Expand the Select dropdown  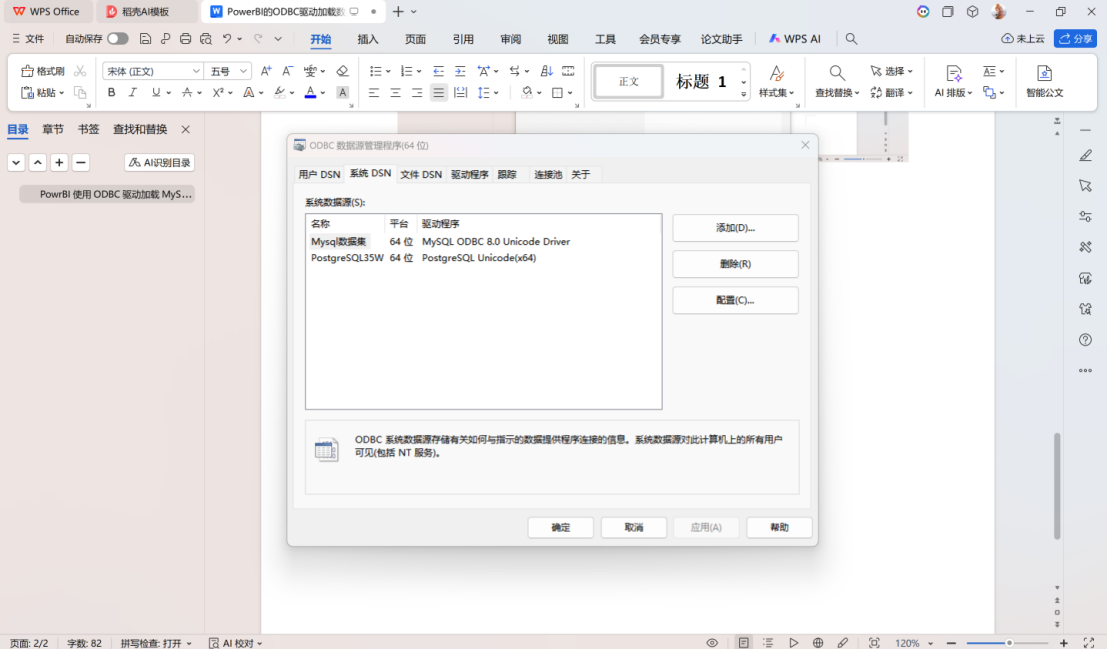[x=910, y=71]
